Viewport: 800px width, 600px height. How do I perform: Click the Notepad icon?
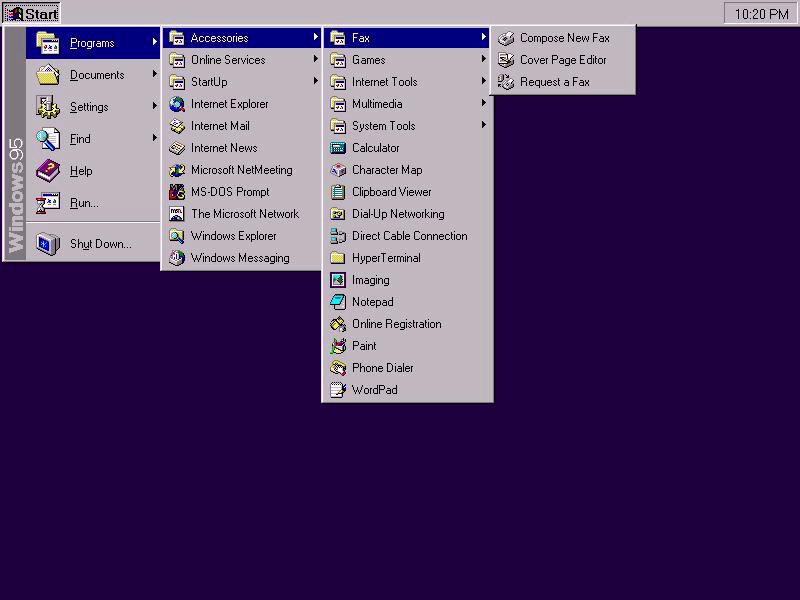pos(338,302)
